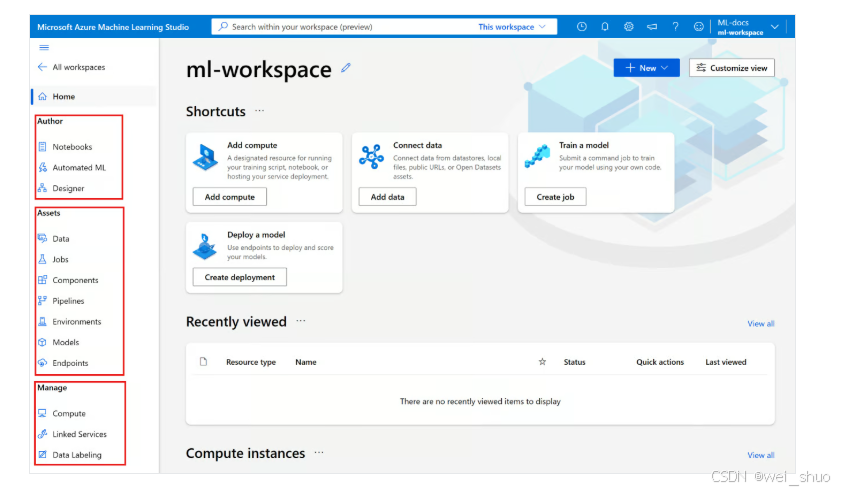842x492 pixels.
Task: Open help with the question mark icon
Action: pyautogui.click(x=676, y=26)
